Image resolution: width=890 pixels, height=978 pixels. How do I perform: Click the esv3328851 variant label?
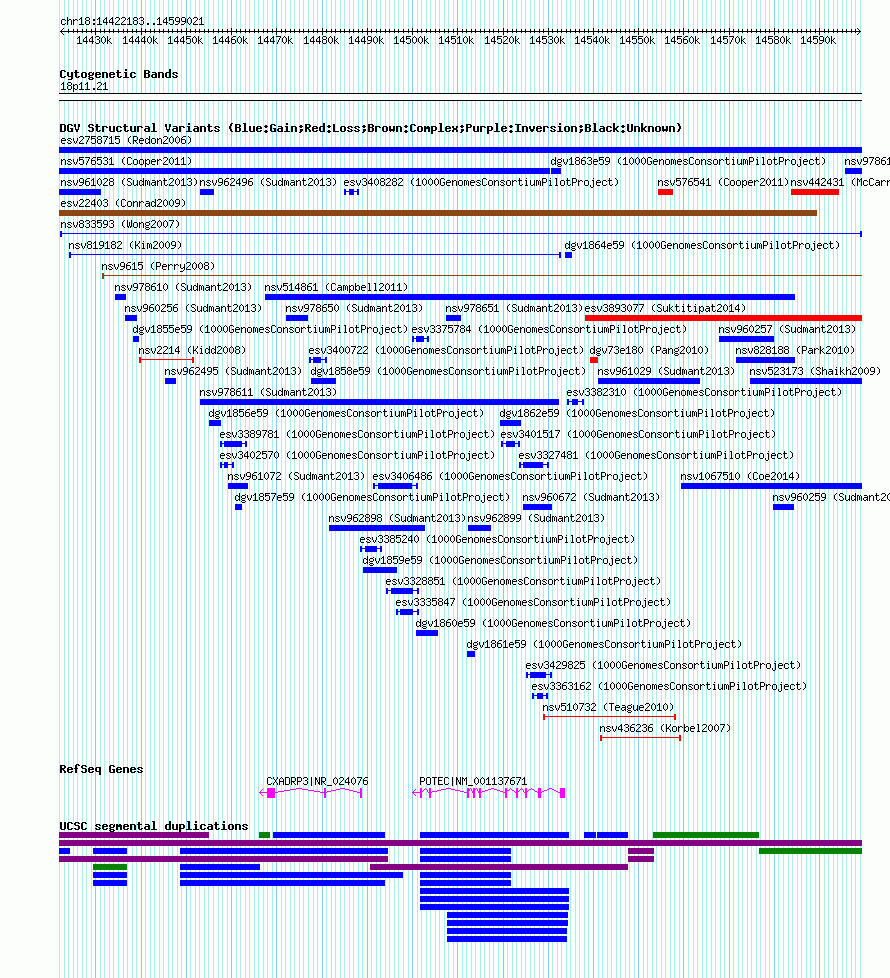pyautogui.click(x=523, y=581)
